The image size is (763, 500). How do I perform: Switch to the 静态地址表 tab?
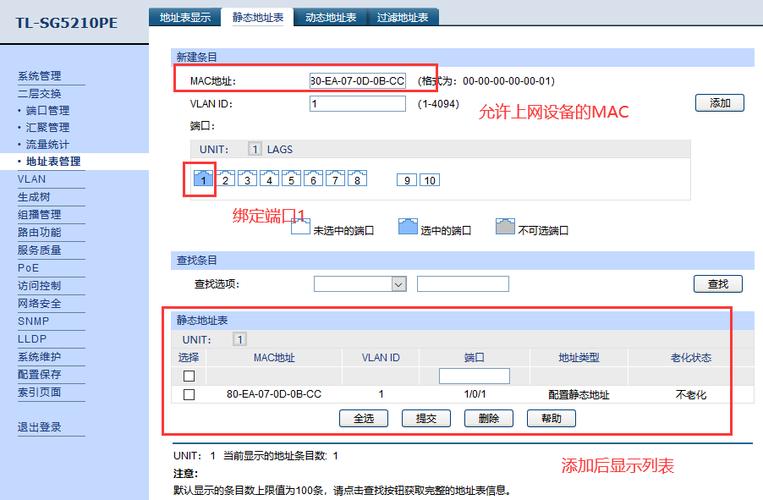[258, 18]
